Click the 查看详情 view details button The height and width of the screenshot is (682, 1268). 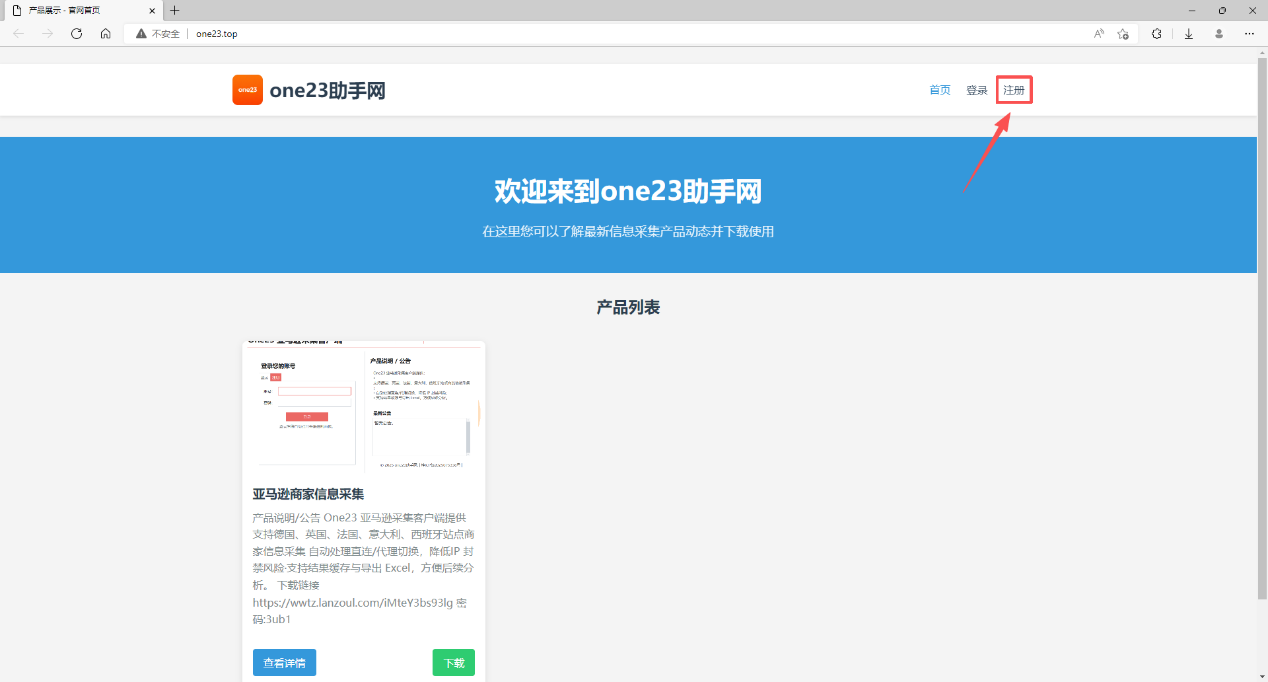click(284, 663)
